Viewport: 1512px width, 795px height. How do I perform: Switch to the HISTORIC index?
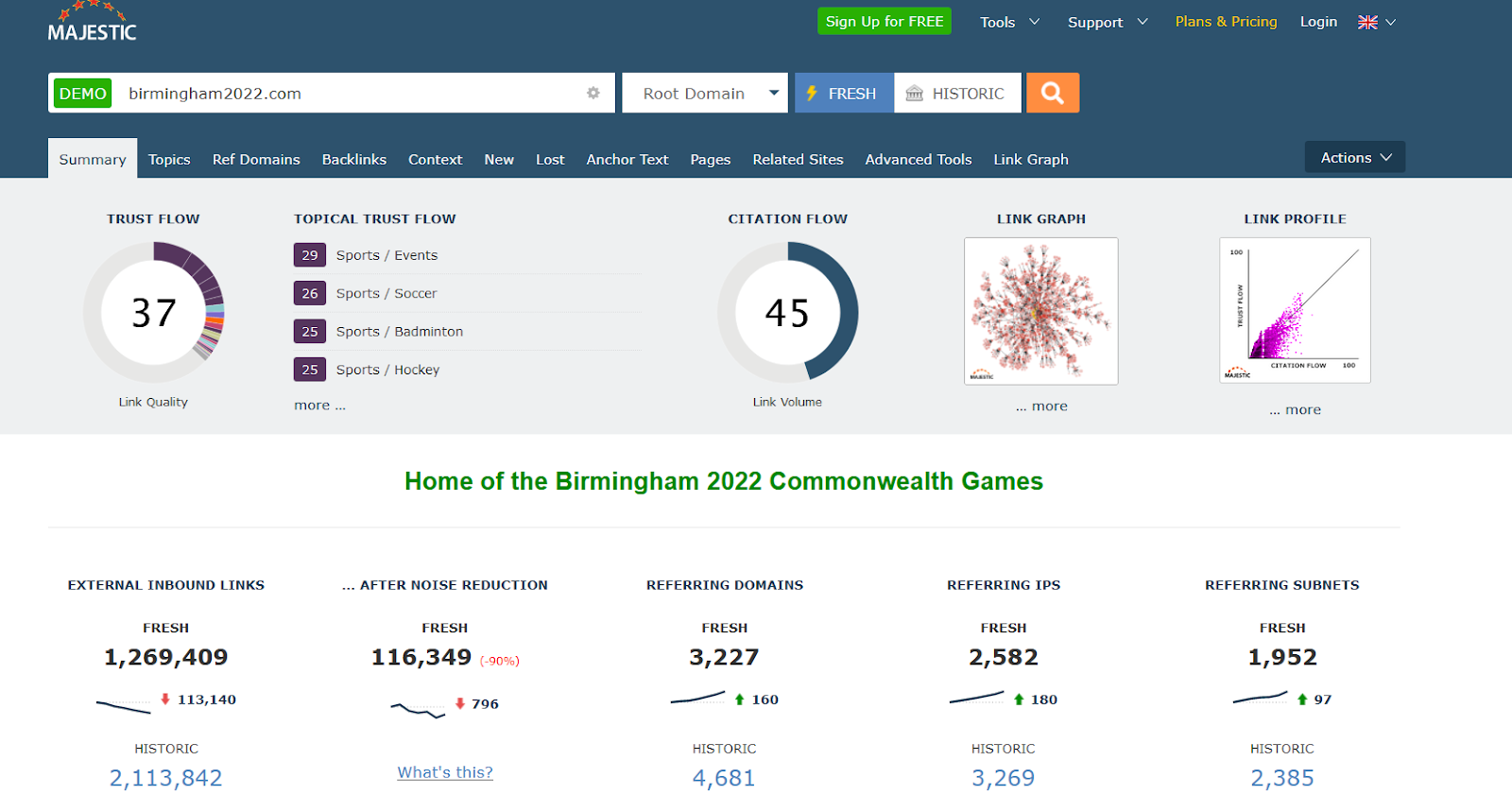[957, 93]
